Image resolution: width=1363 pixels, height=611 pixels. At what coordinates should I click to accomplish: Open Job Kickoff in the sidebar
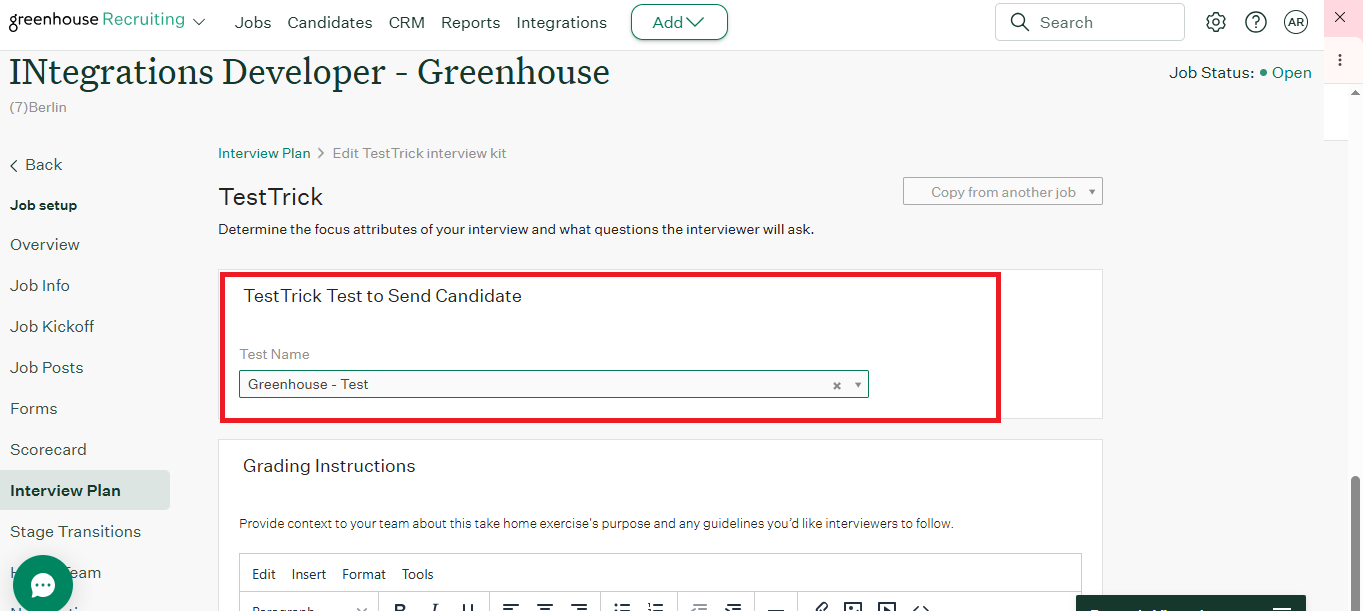(52, 327)
